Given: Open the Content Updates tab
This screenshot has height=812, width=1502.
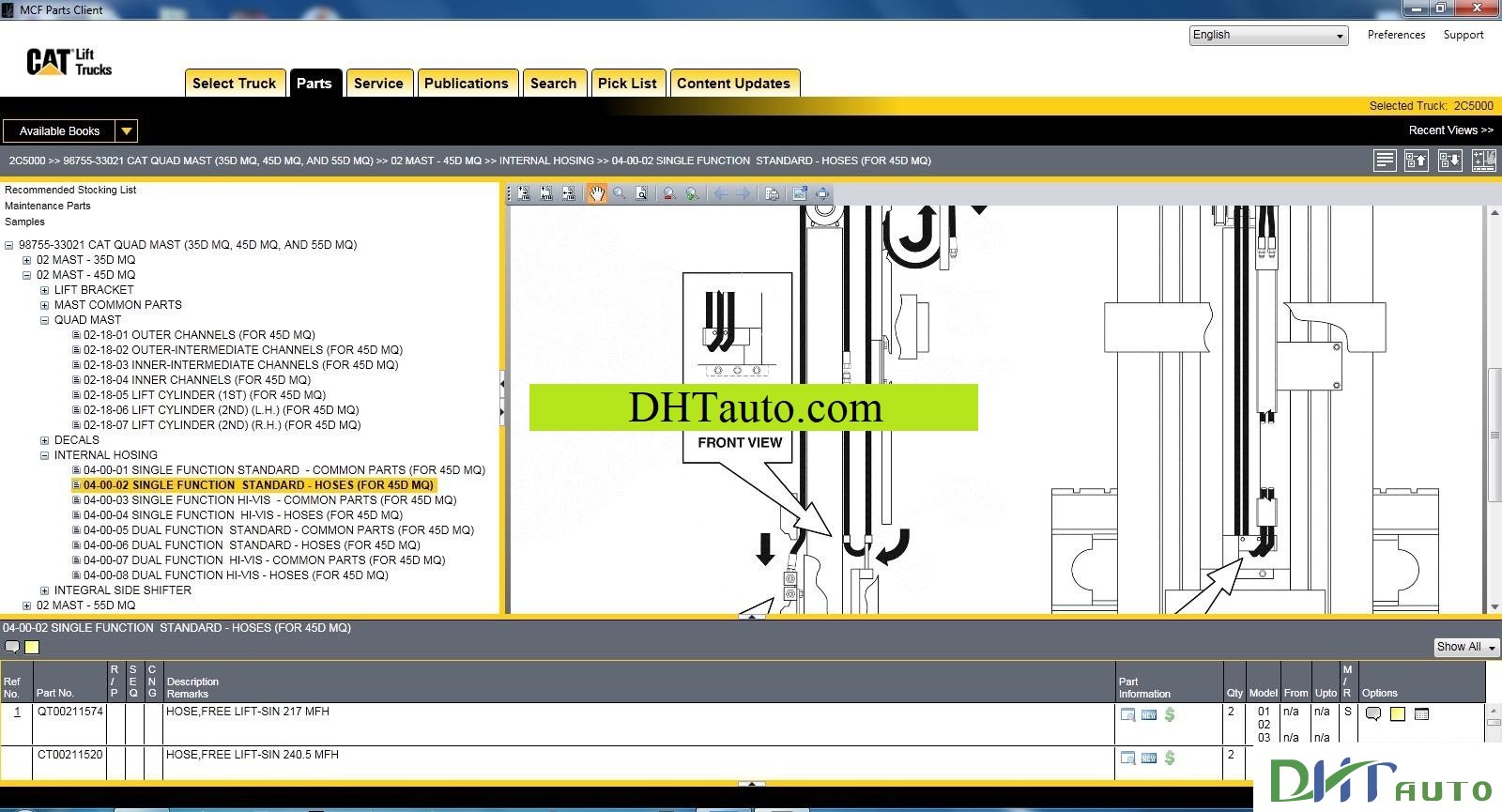Looking at the screenshot, I should point(734,83).
